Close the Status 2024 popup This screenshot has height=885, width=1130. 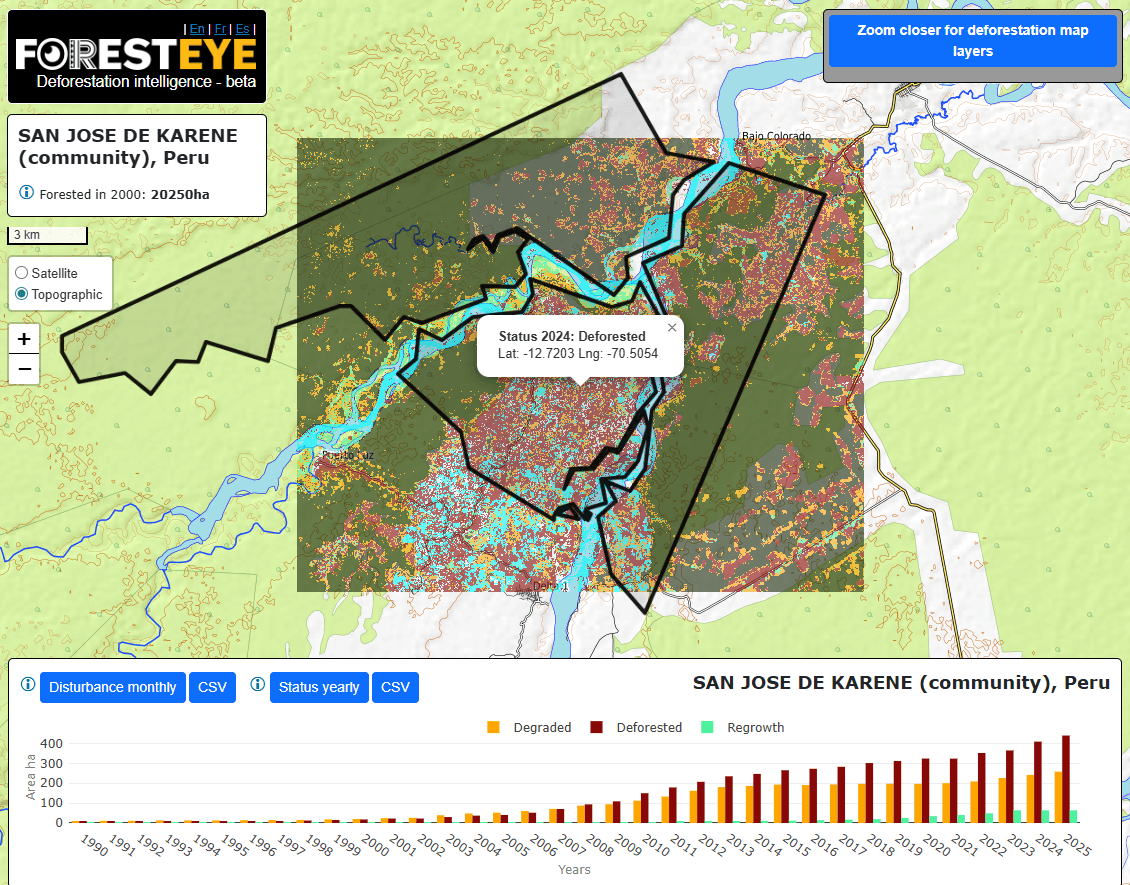[671, 327]
